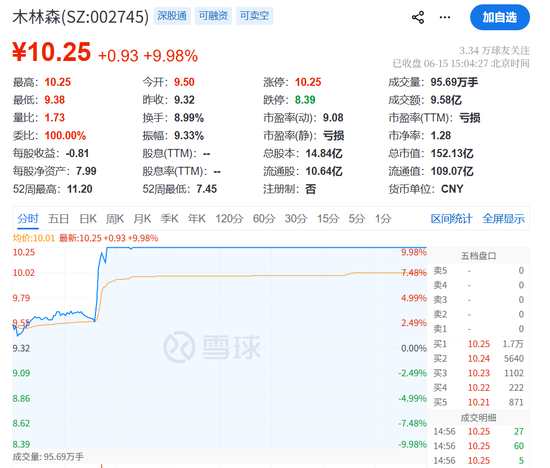Image resolution: width=550 pixels, height=468 pixels.
Task: Click the 卖1 order row
Action: pyautogui.click(x=478, y=329)
